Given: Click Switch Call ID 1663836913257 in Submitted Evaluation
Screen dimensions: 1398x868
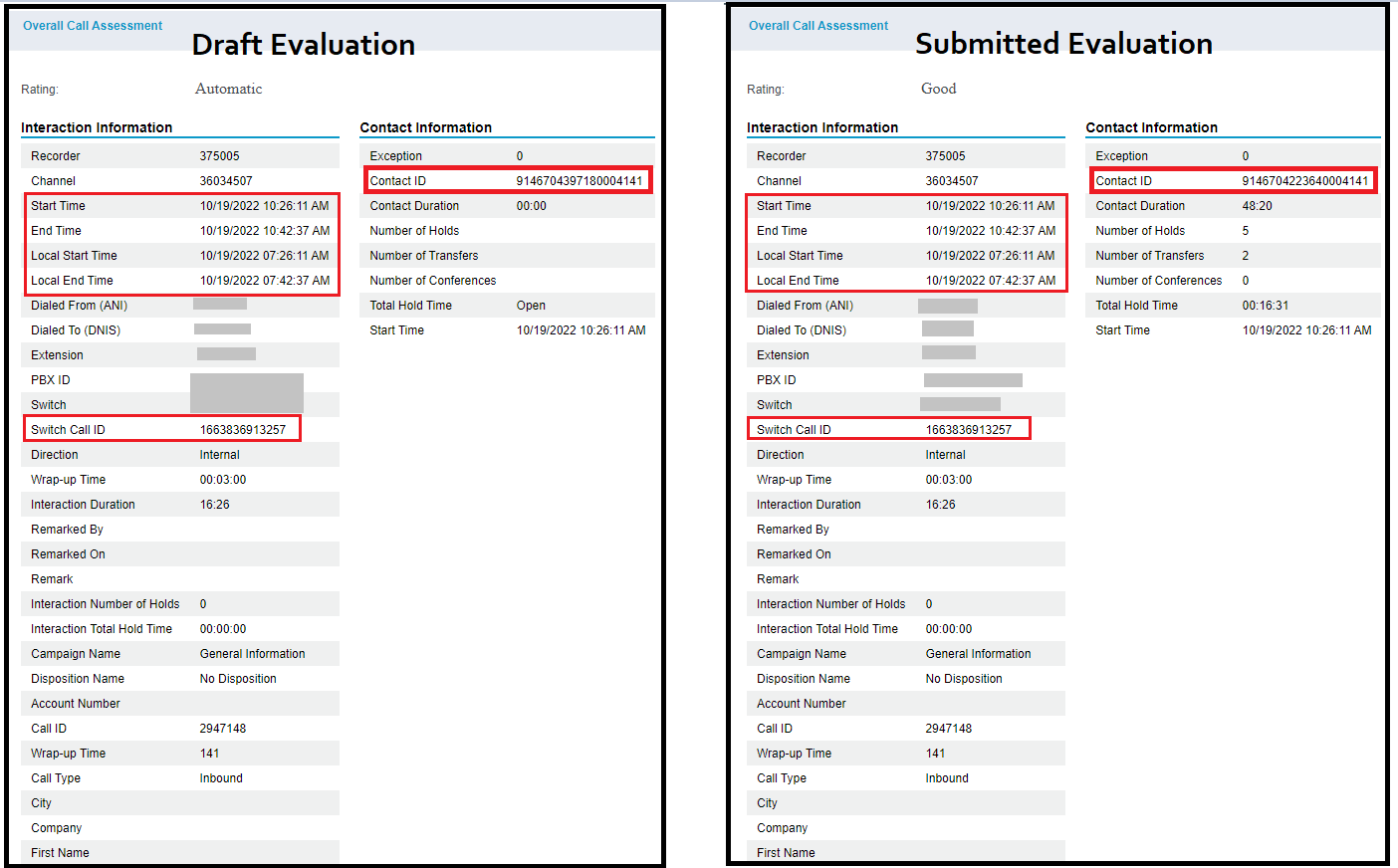Looking at the screenshot, I should pyautogui.click(x=969, y=430).
